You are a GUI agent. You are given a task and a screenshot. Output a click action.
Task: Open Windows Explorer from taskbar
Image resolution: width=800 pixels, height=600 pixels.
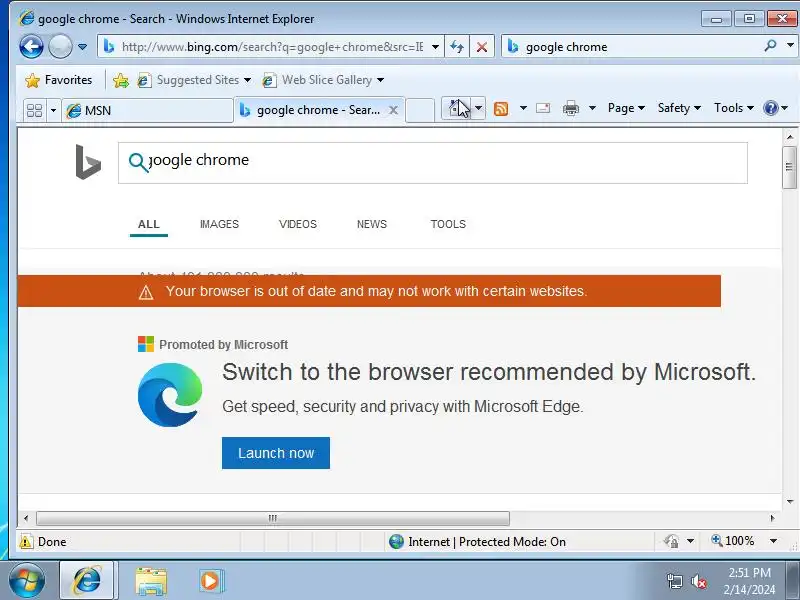[x=151, y=581]
